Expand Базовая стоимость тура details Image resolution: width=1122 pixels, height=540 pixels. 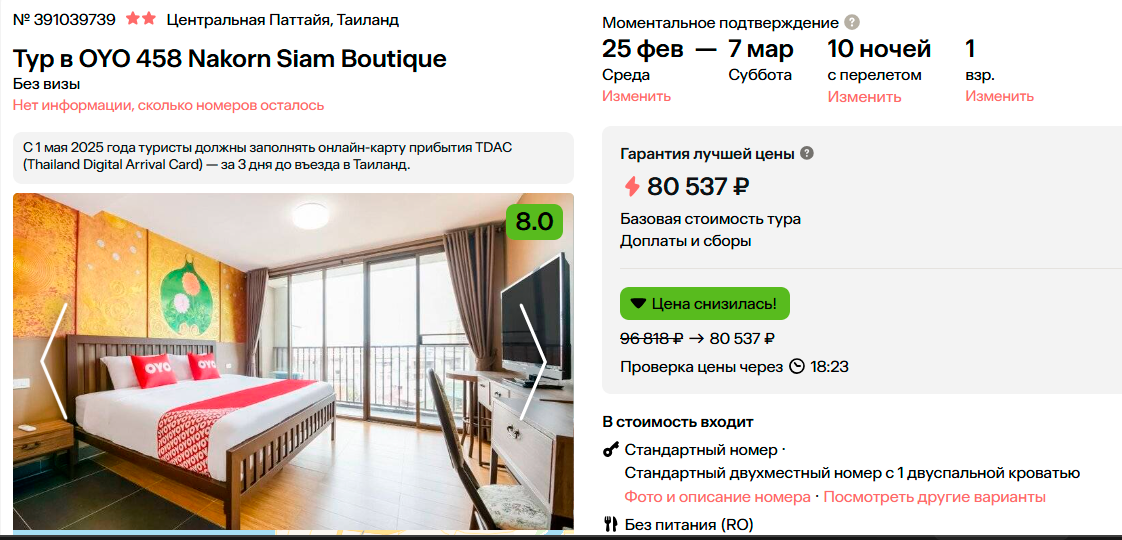(710, 219)
